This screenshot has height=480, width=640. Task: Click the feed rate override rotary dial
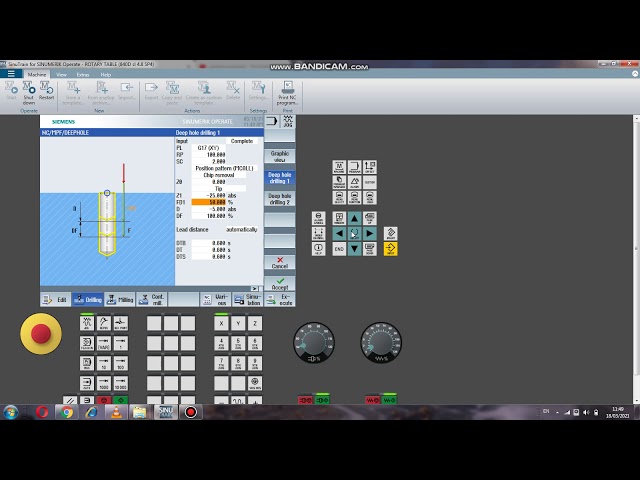point(381,342)
